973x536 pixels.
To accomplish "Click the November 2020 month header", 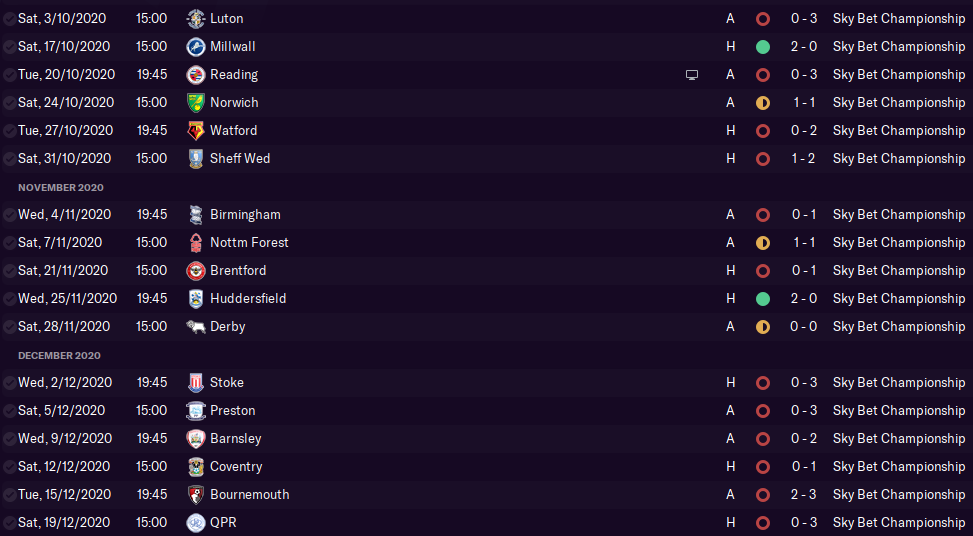I will [61, 187].
